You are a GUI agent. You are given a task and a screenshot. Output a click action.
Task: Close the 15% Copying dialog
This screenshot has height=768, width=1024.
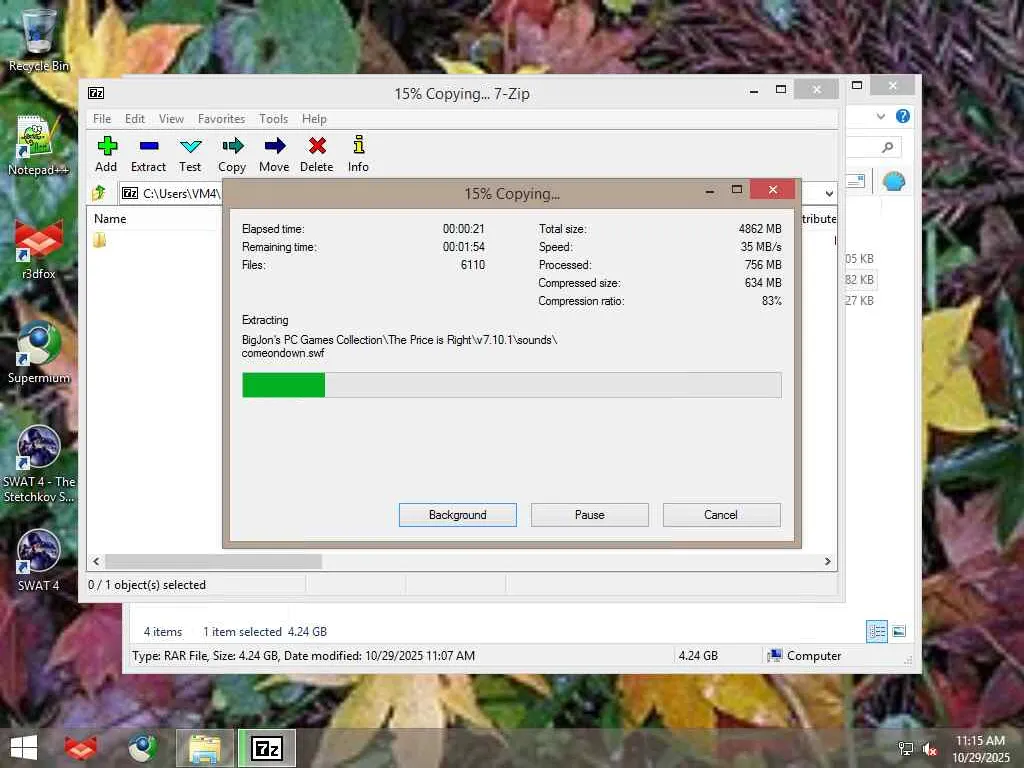[773, 189]
